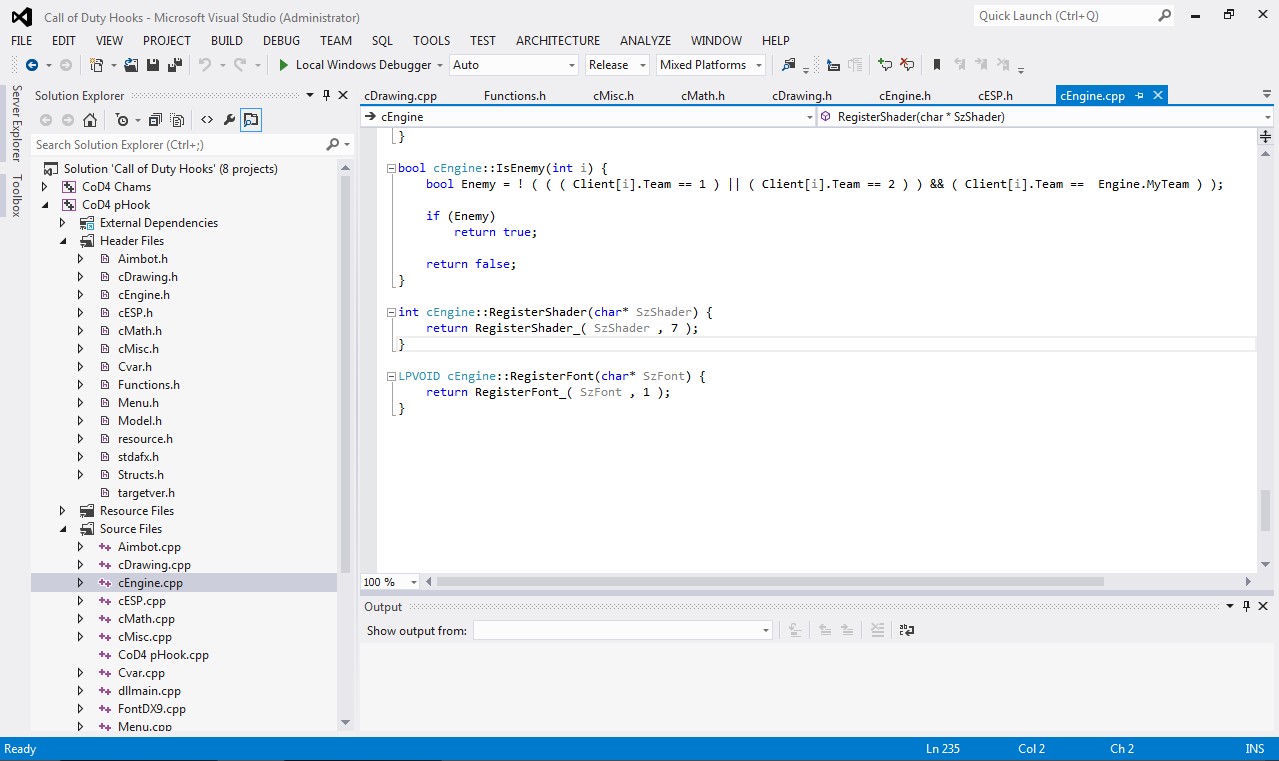This screenshot has width=1279, height=761.
Task: Toggle Word Wrap in the Output panel
Action: pos(907,630)
